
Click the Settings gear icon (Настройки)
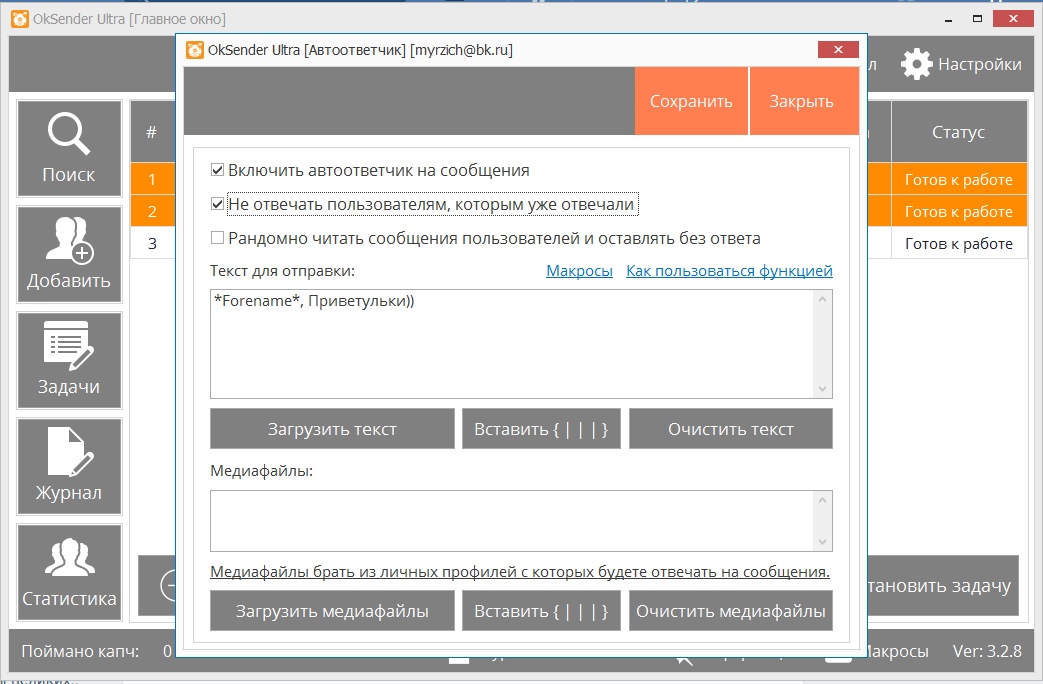click(916, 64)
